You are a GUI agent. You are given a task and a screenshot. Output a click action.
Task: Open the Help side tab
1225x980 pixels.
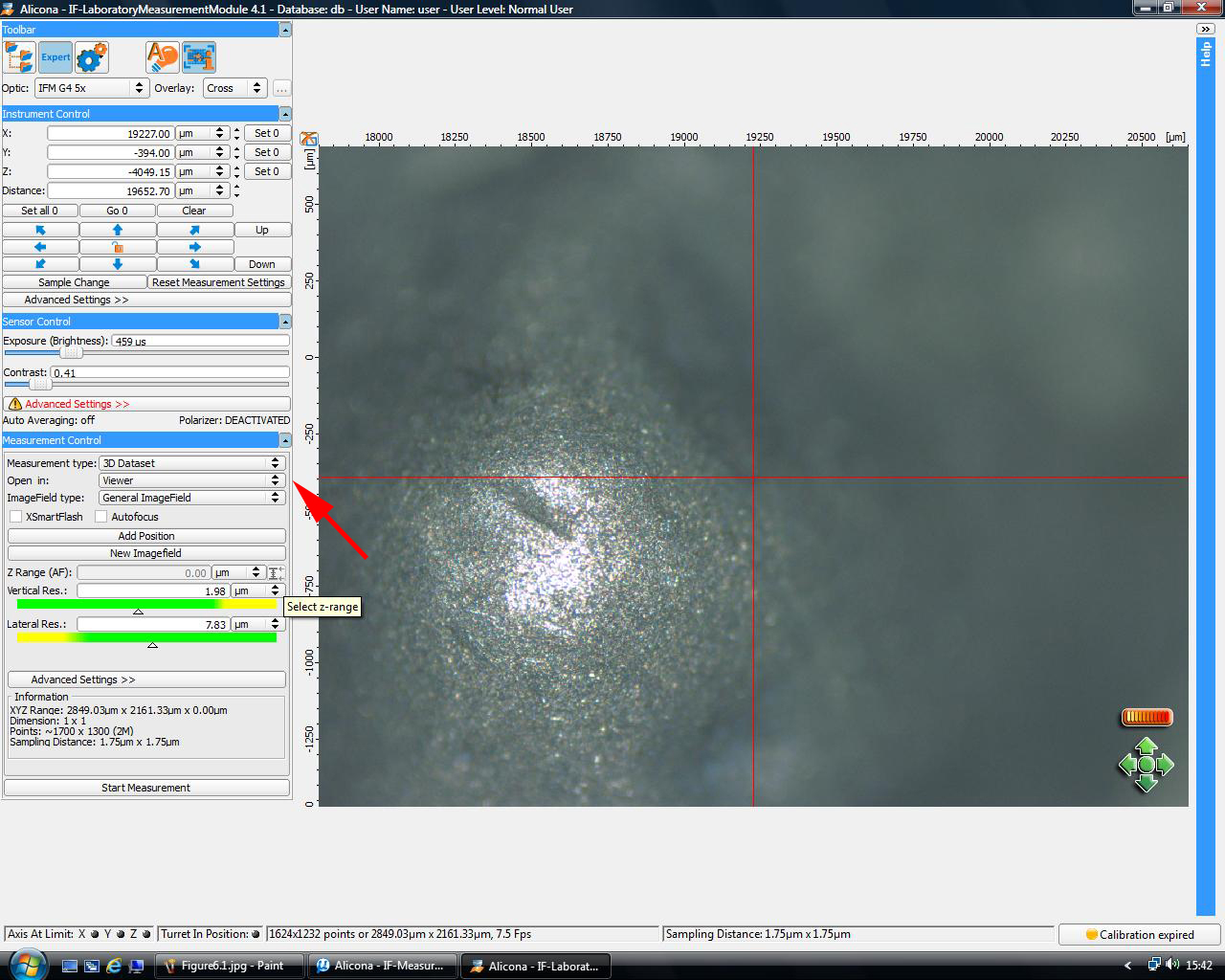[1206, 55]
